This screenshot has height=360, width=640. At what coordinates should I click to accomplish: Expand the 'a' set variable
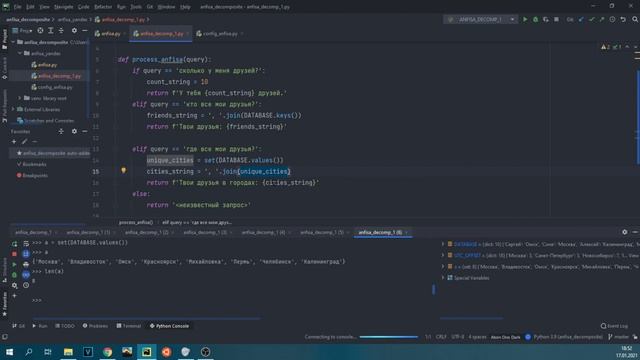pyautogui.click(x=443, y=267)
